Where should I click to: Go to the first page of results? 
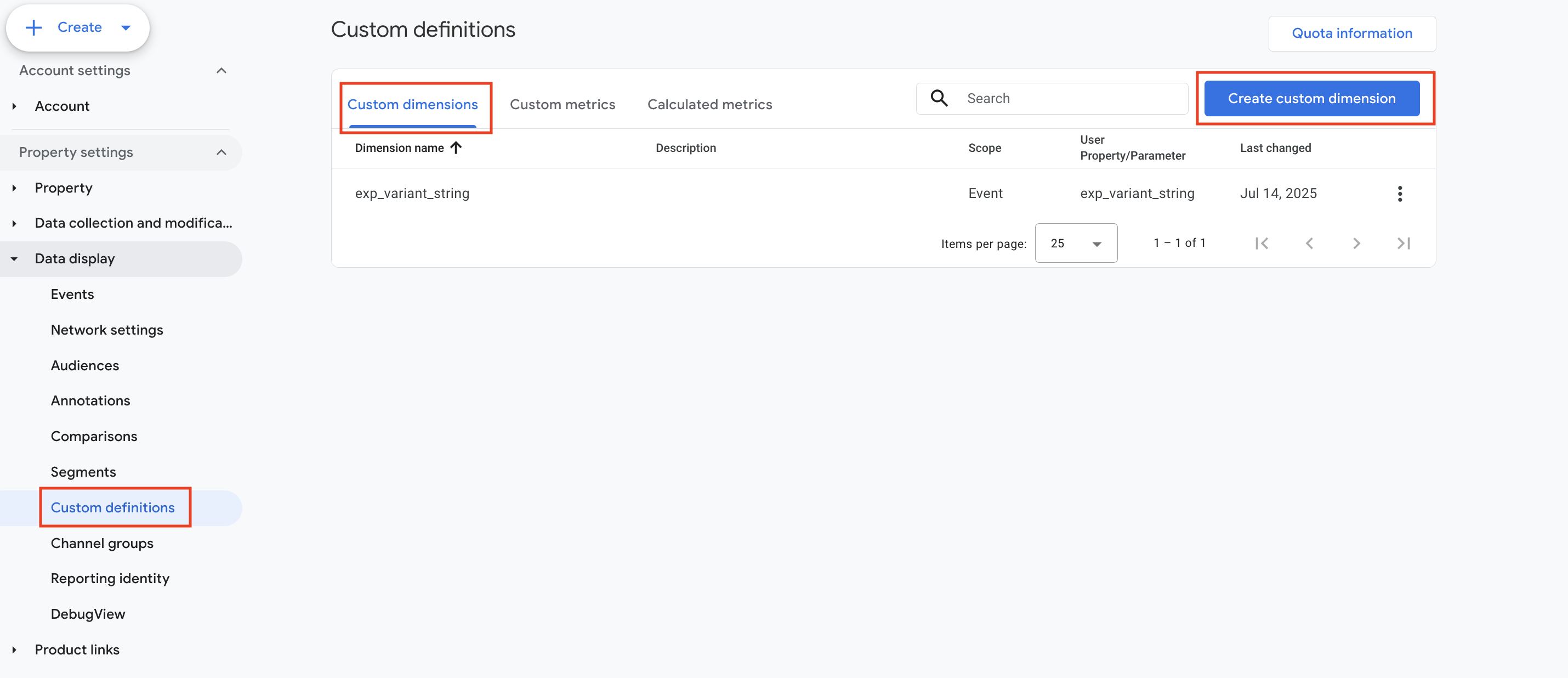coord(1262,244)
